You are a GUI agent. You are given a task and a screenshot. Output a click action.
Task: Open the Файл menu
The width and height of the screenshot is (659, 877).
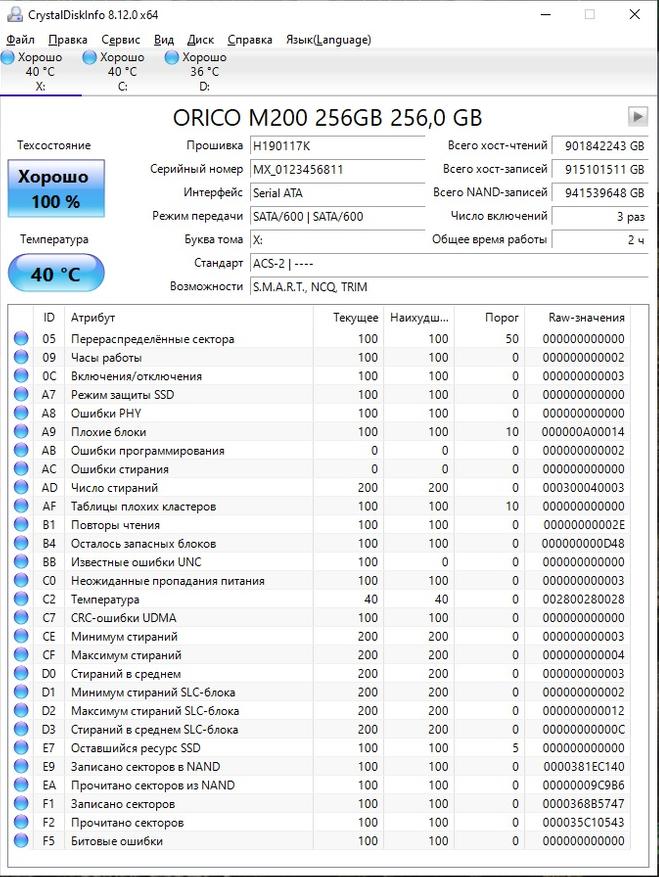tap(20, 40)
